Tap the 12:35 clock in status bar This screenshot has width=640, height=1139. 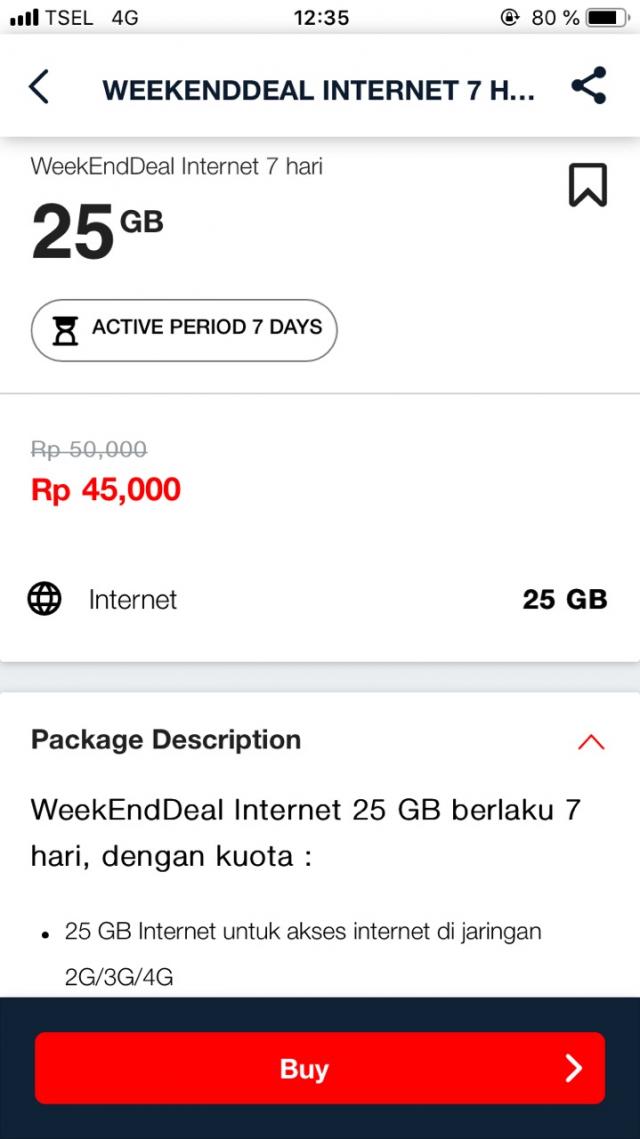pos(321,18)
